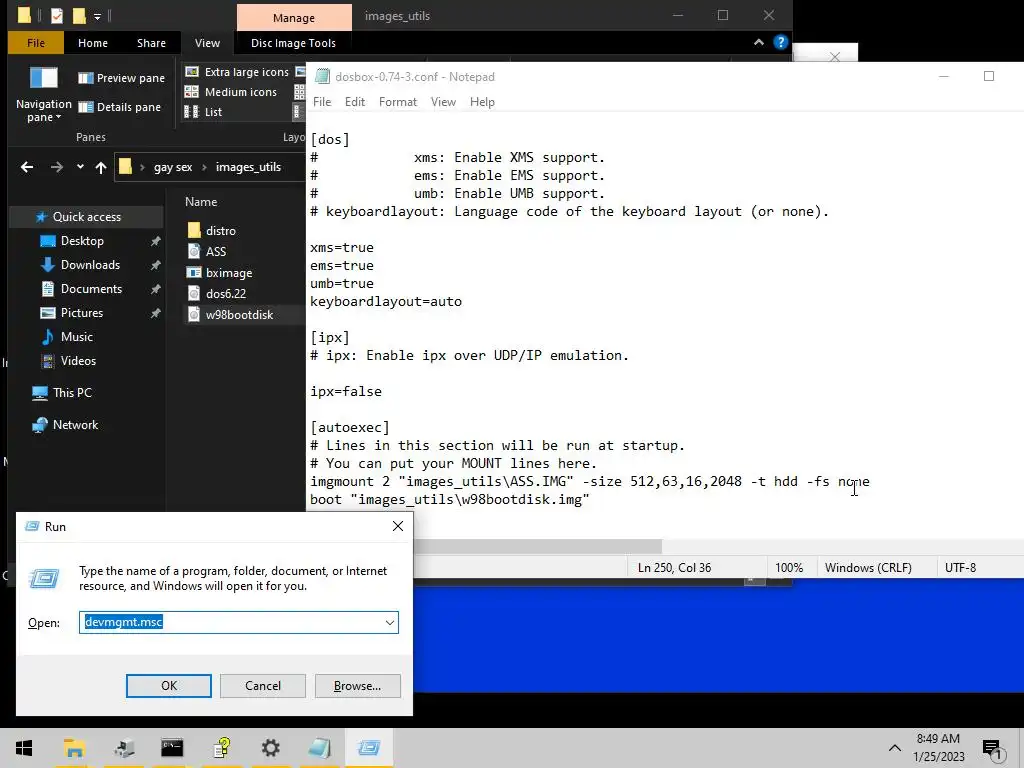Select Extra large icons layout

(236, 72)
